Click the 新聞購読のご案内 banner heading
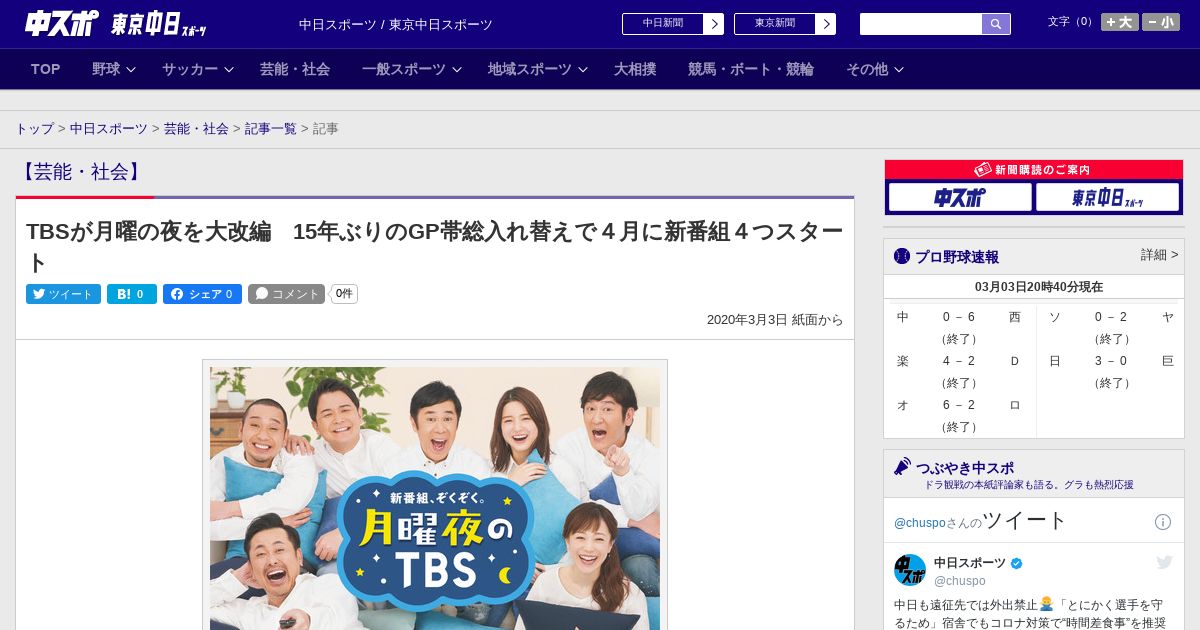Screen dimensions: 1200x630 (x=1034, y=170)
